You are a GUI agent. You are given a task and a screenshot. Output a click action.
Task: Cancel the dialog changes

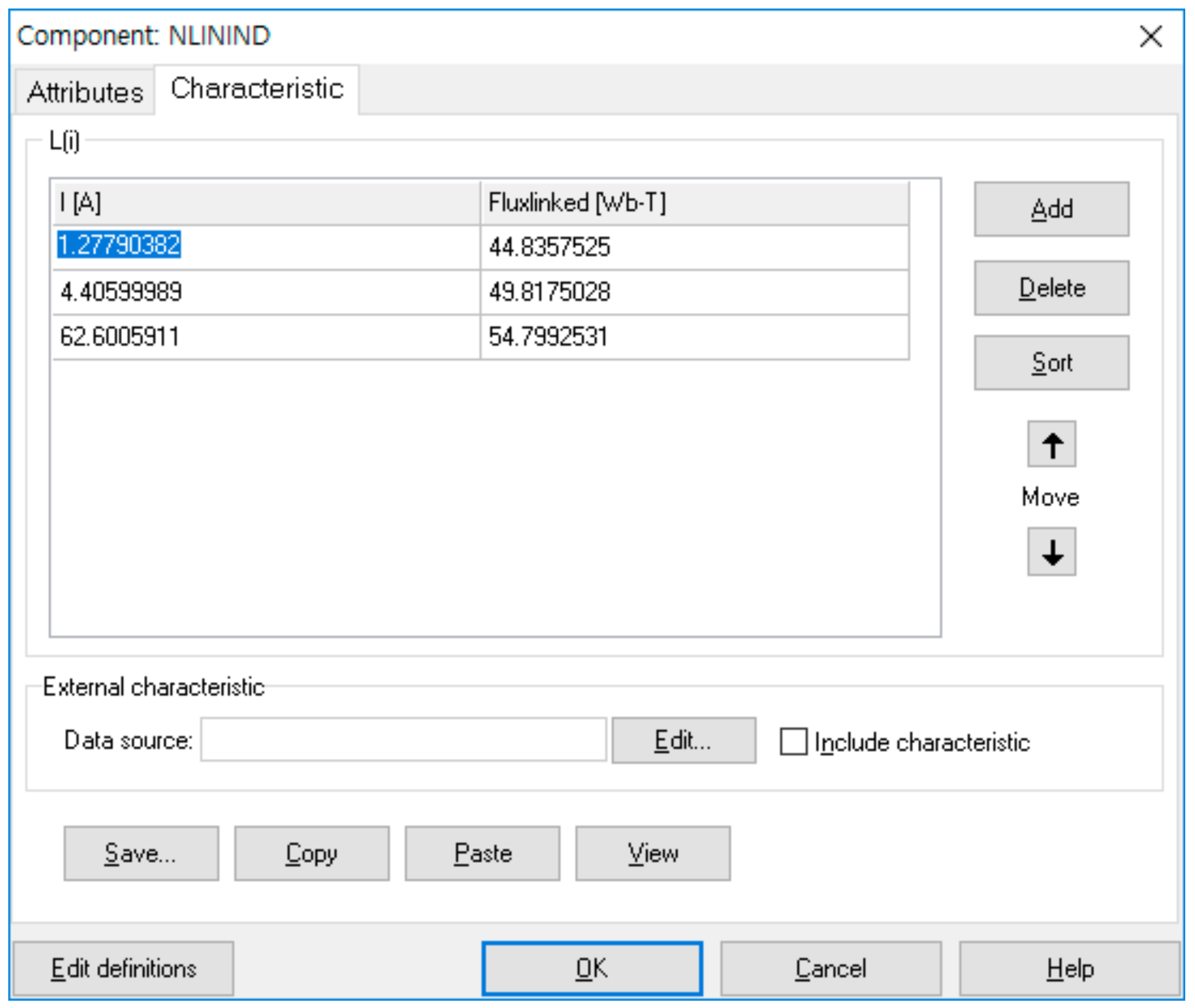[830, 968]
